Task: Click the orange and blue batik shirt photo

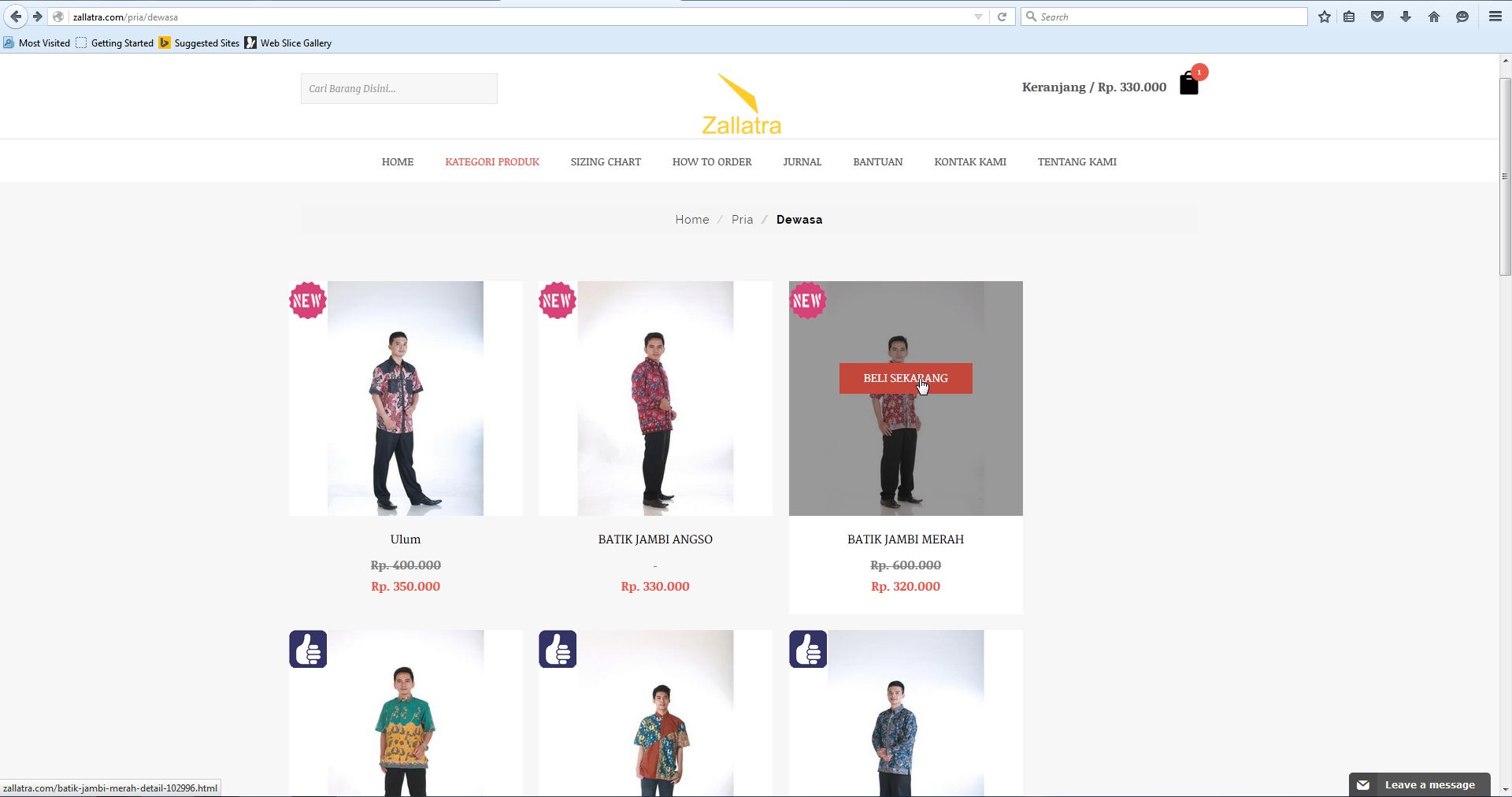Action: [655, 714]
